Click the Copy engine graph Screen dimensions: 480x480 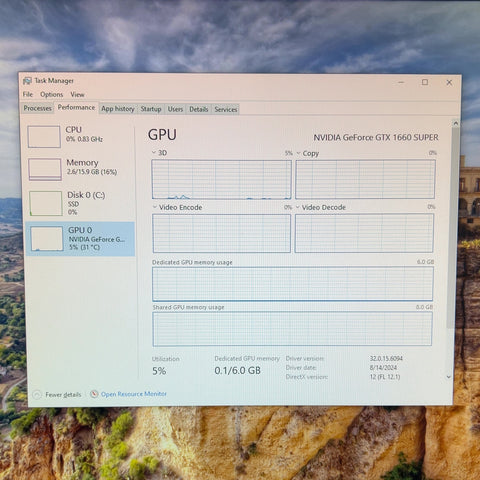point(365,179)
